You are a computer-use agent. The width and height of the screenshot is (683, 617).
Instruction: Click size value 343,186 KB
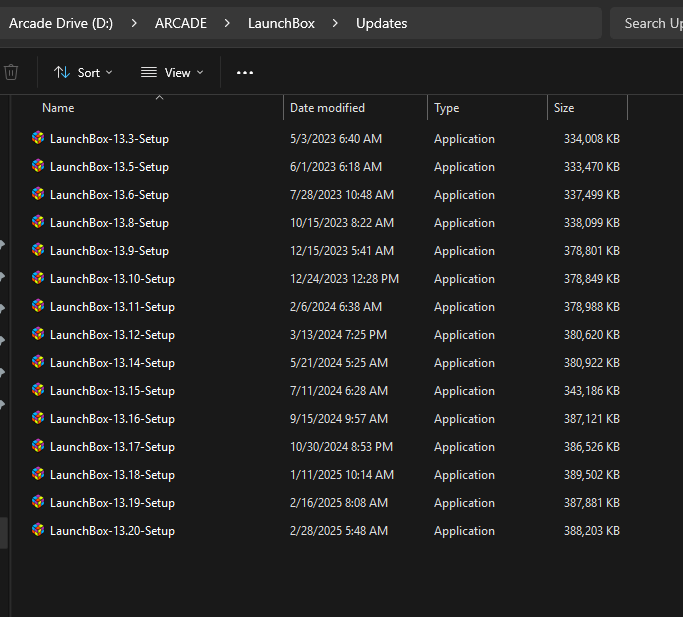pos(592,390)
